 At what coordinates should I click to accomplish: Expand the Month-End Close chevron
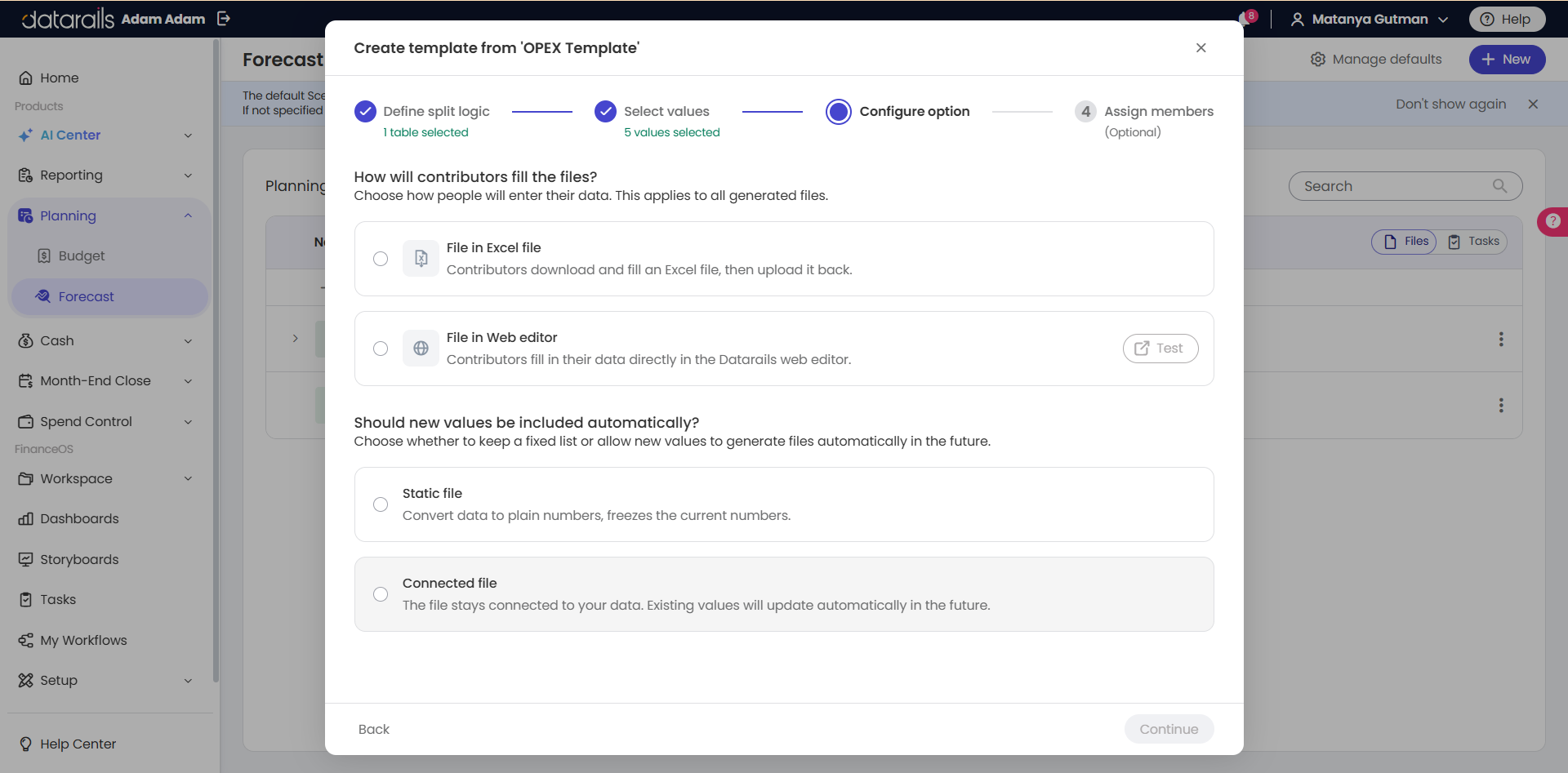(189, 381)
